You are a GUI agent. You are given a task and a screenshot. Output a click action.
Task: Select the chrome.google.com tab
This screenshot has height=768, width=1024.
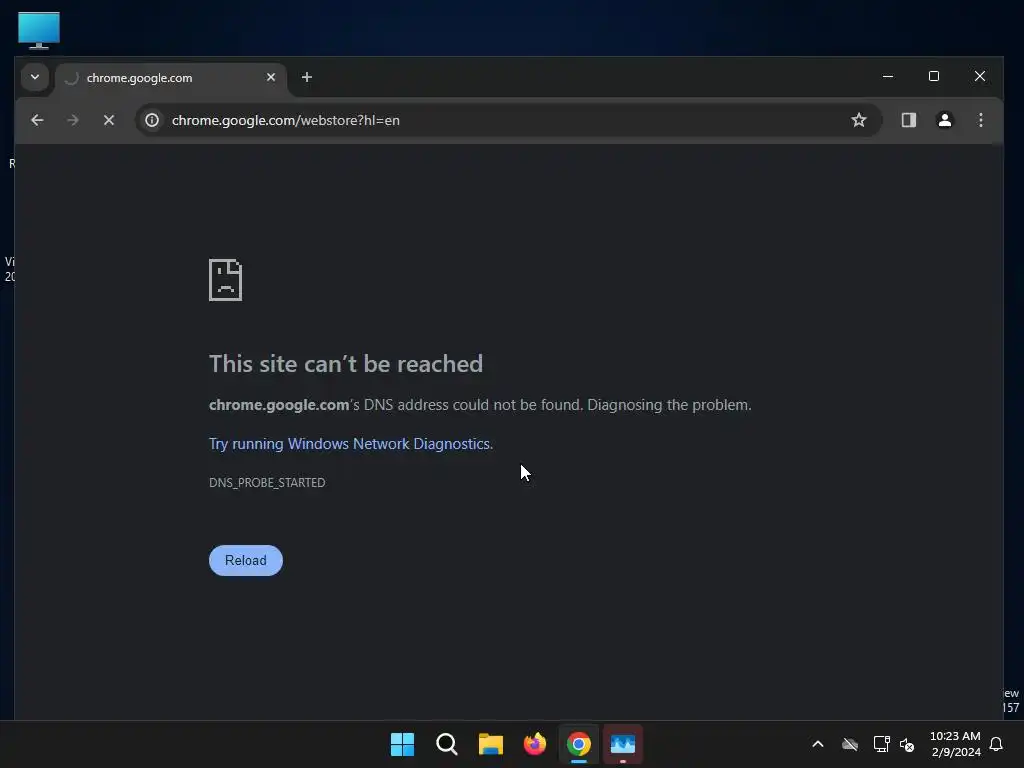click(x=171, y=78)
